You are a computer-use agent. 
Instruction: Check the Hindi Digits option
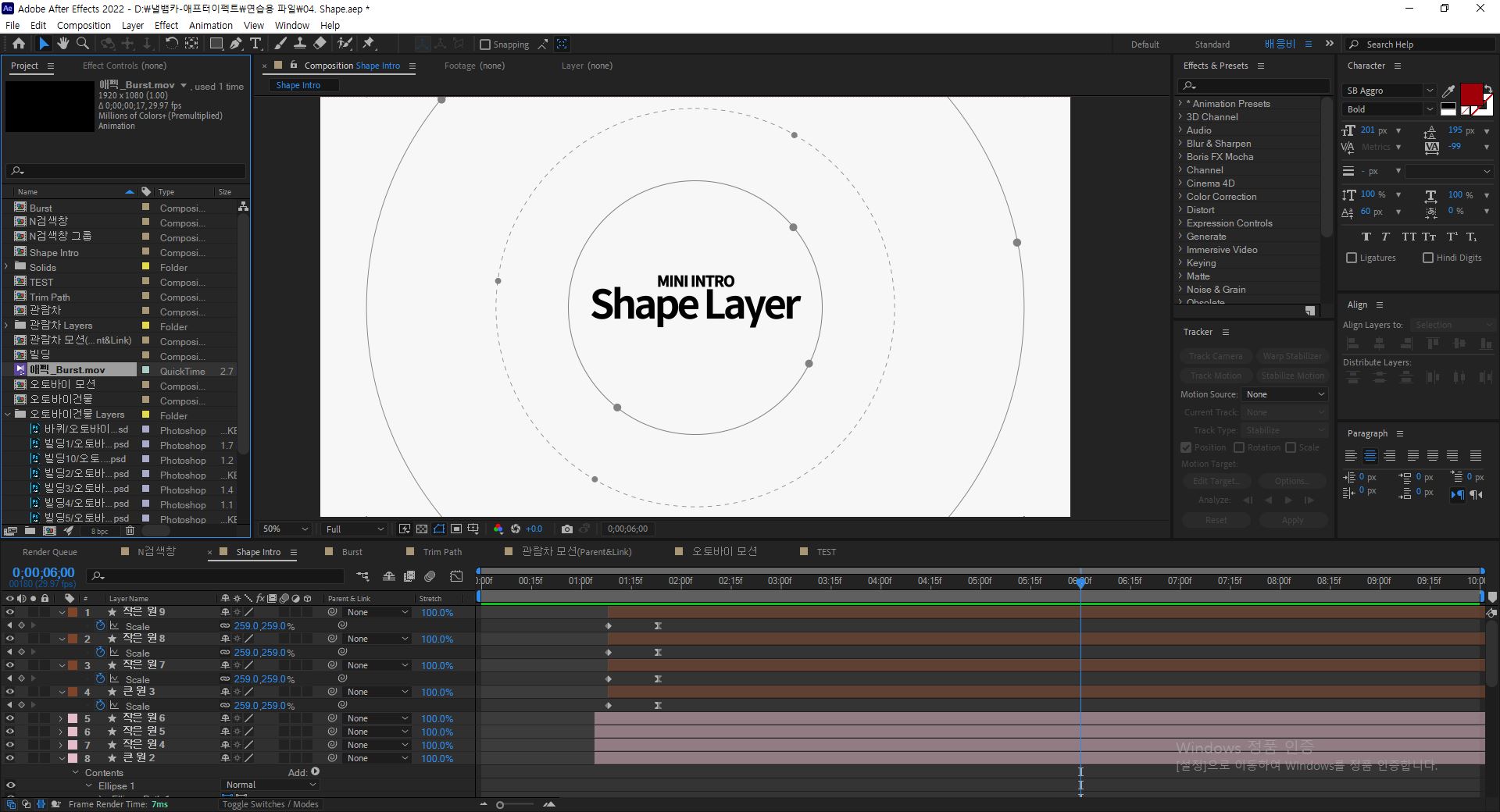pyautogui.click(x=1428, y=258)
